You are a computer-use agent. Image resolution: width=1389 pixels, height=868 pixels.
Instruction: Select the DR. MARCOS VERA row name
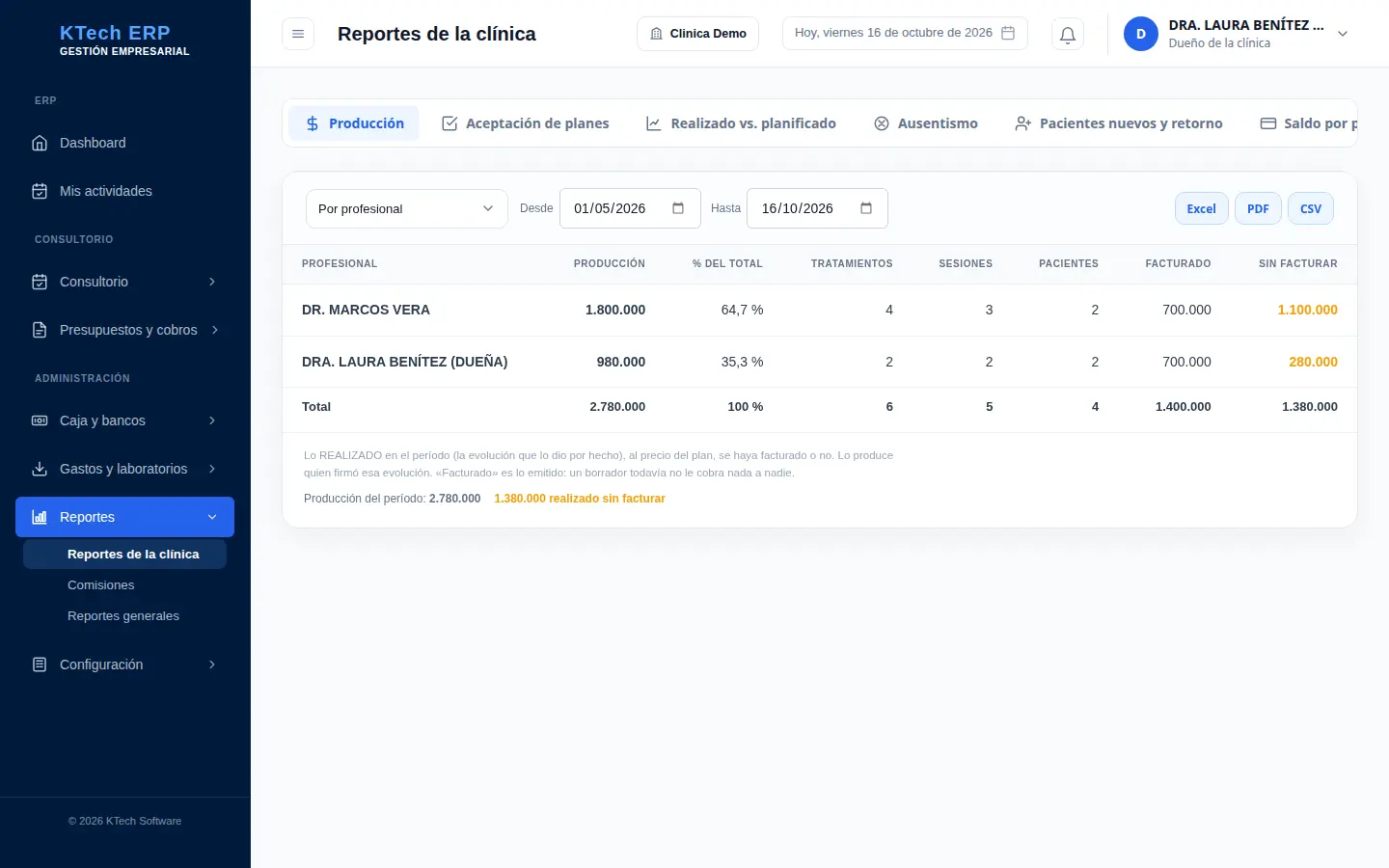point(366,310)
